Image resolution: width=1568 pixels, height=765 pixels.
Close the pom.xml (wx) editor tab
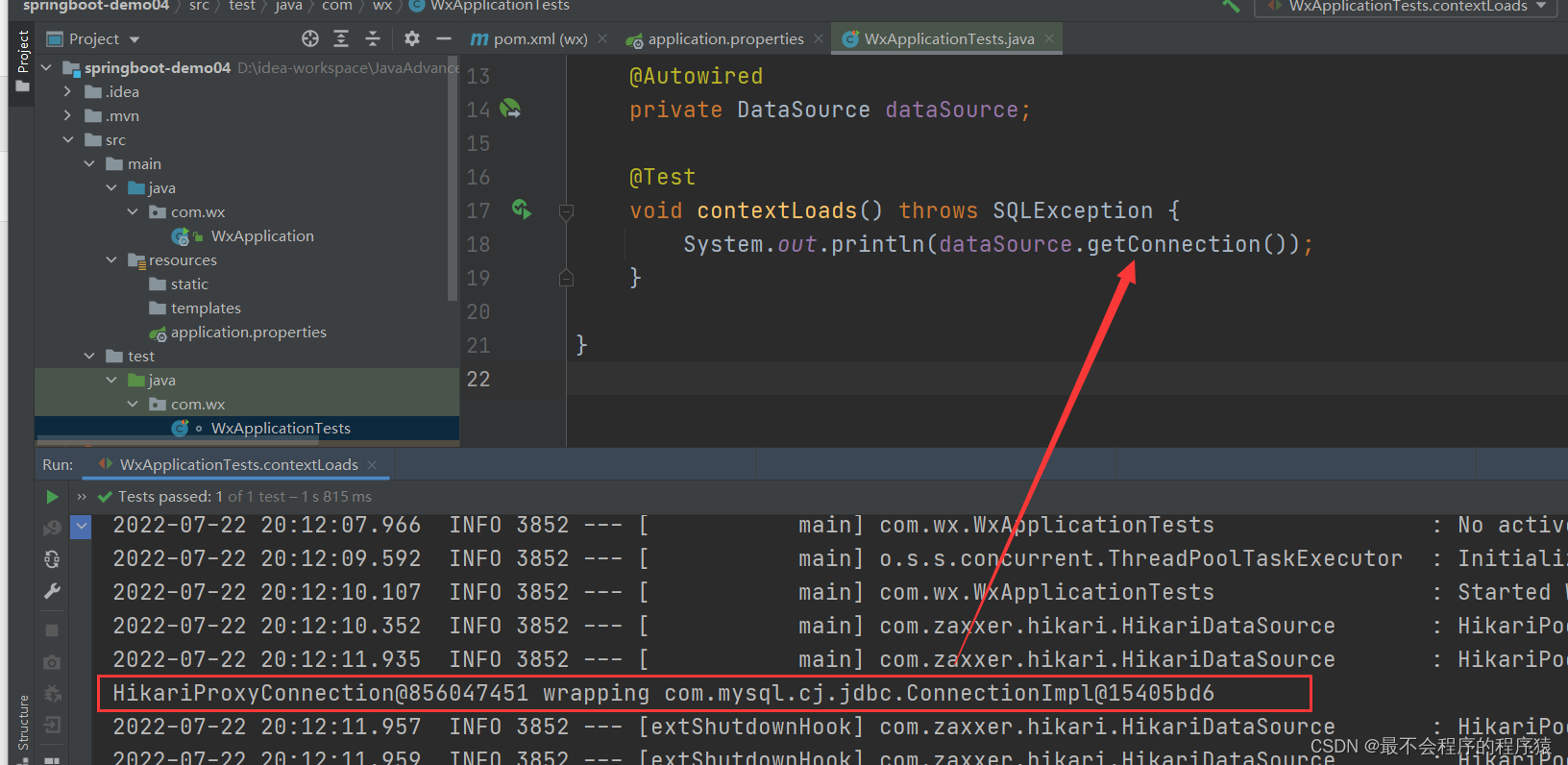click(602, 38)
